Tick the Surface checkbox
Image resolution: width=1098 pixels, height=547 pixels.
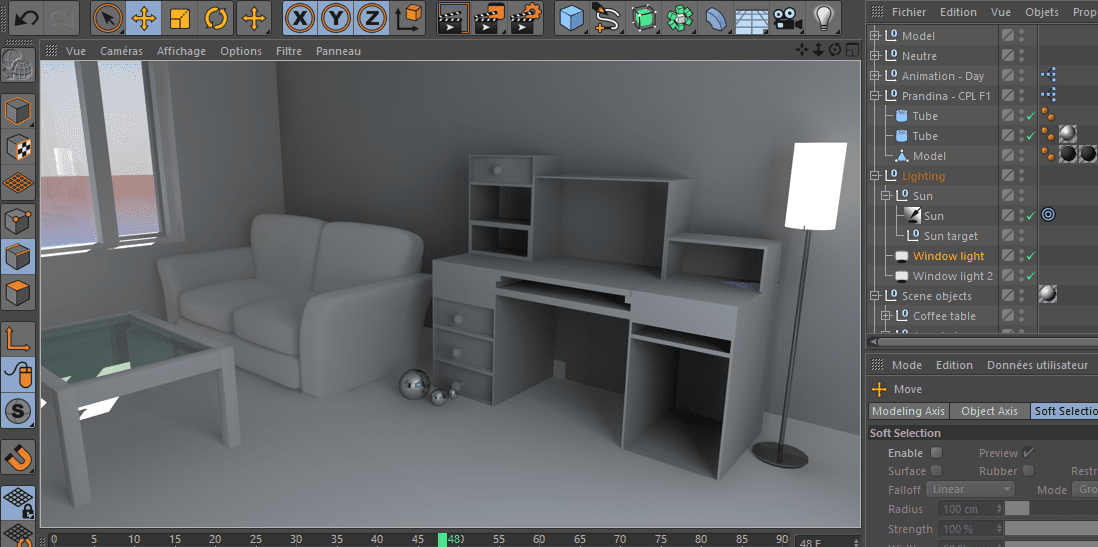coord(937,471)
